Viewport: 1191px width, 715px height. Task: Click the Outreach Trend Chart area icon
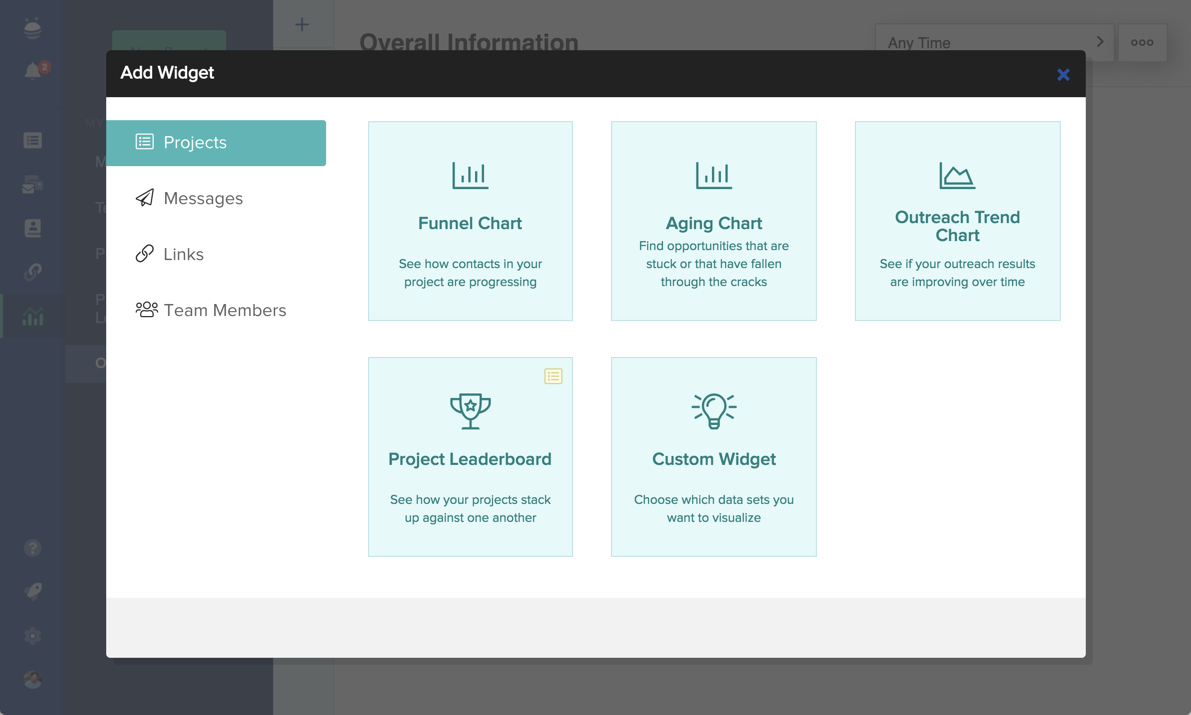point(957,176)
